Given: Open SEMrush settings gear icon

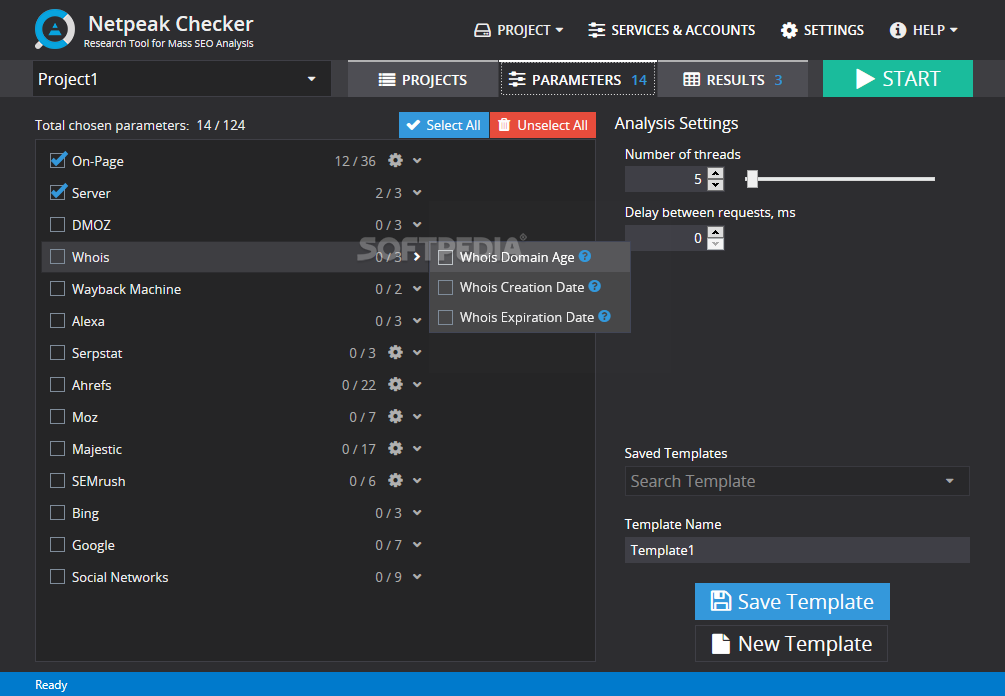Looking at the screenshot, I should point(395,481).
